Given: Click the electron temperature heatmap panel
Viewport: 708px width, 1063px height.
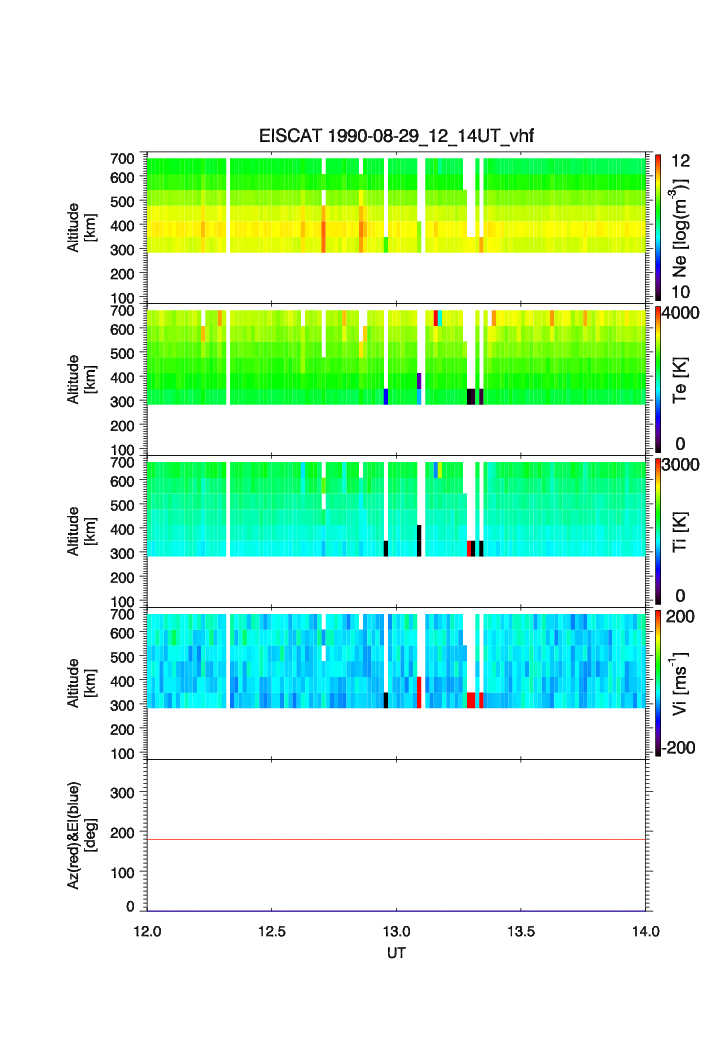Looking at the screenshot, I should click(x=396, y=380).
